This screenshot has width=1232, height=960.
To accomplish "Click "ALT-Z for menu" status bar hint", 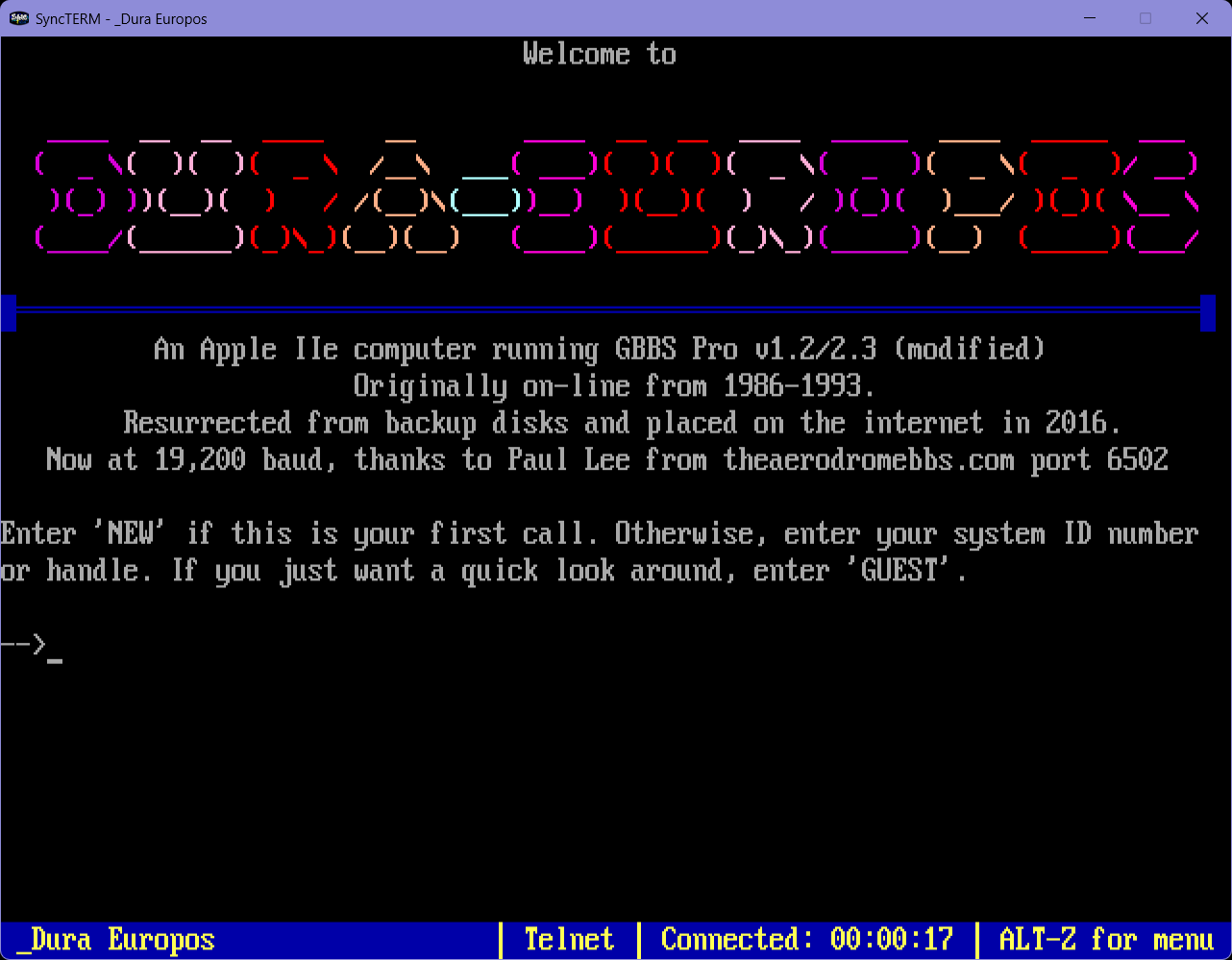I will point(1107,939).
